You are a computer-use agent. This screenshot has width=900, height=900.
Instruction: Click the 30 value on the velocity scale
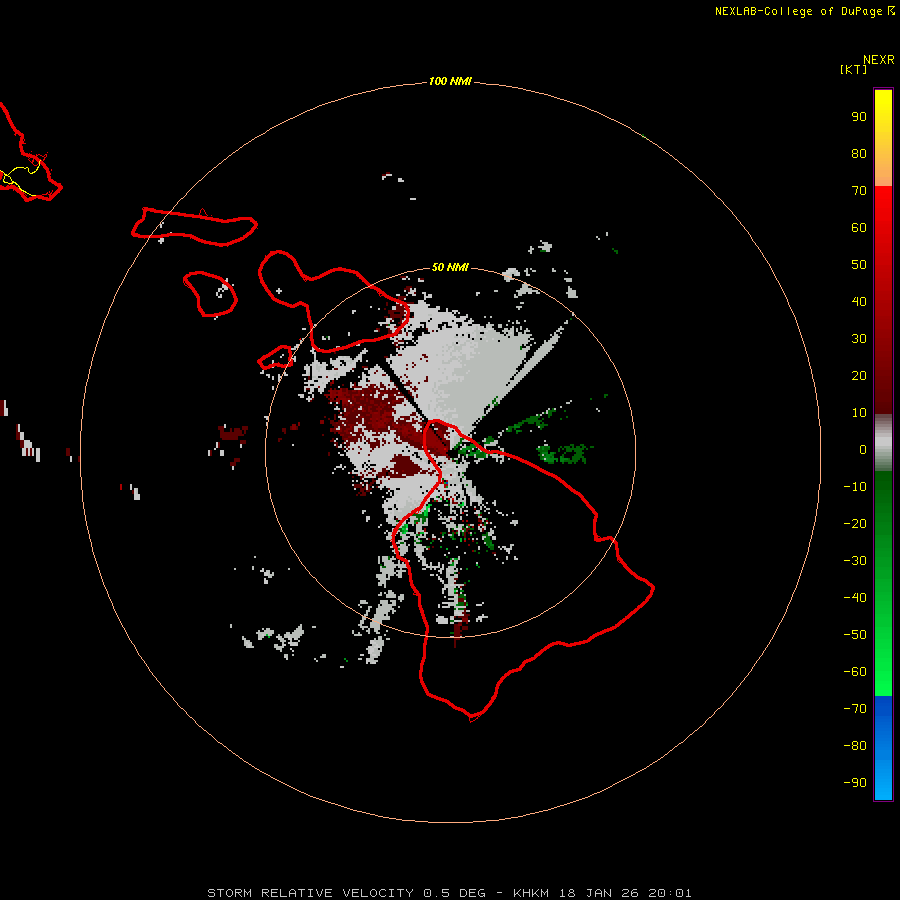point(859,339)
